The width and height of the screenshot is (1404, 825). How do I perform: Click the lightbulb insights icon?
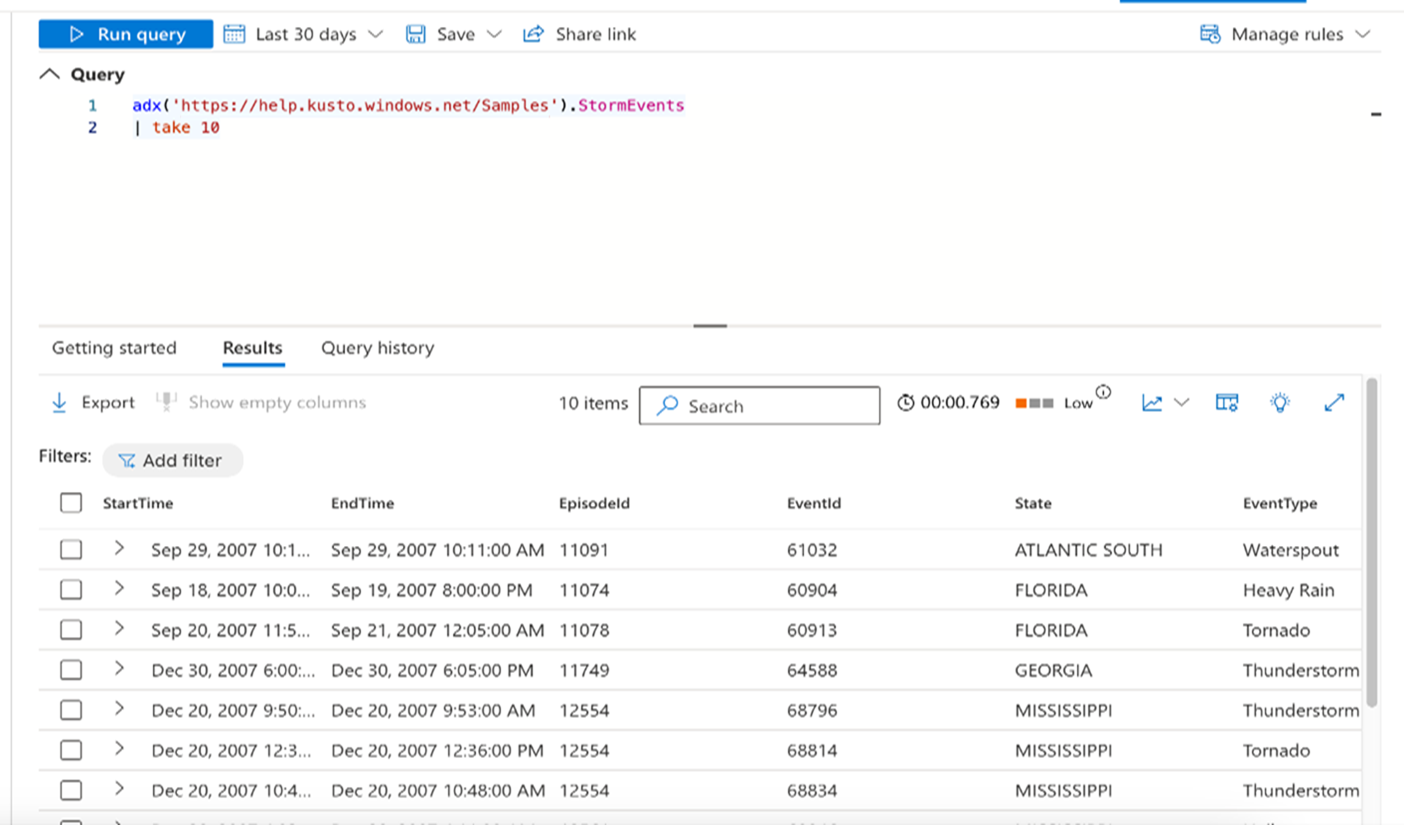click(1280, 403)
